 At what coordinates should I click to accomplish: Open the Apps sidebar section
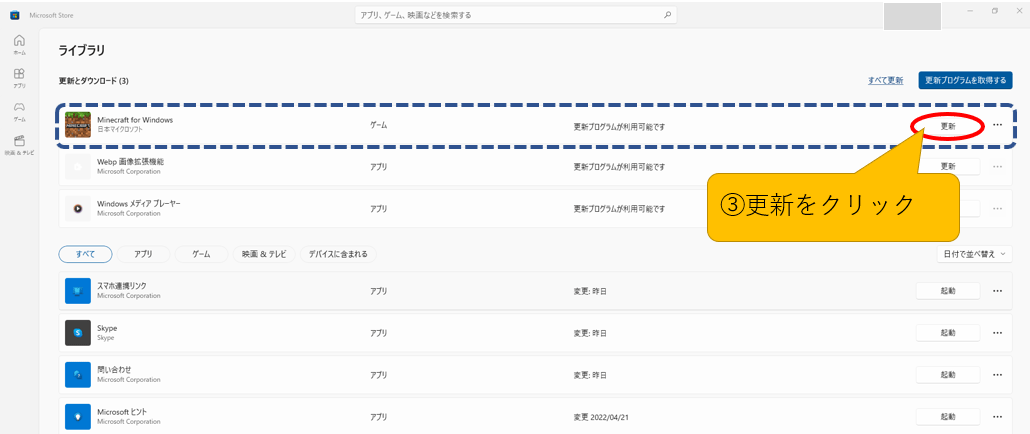pos(20,77)
